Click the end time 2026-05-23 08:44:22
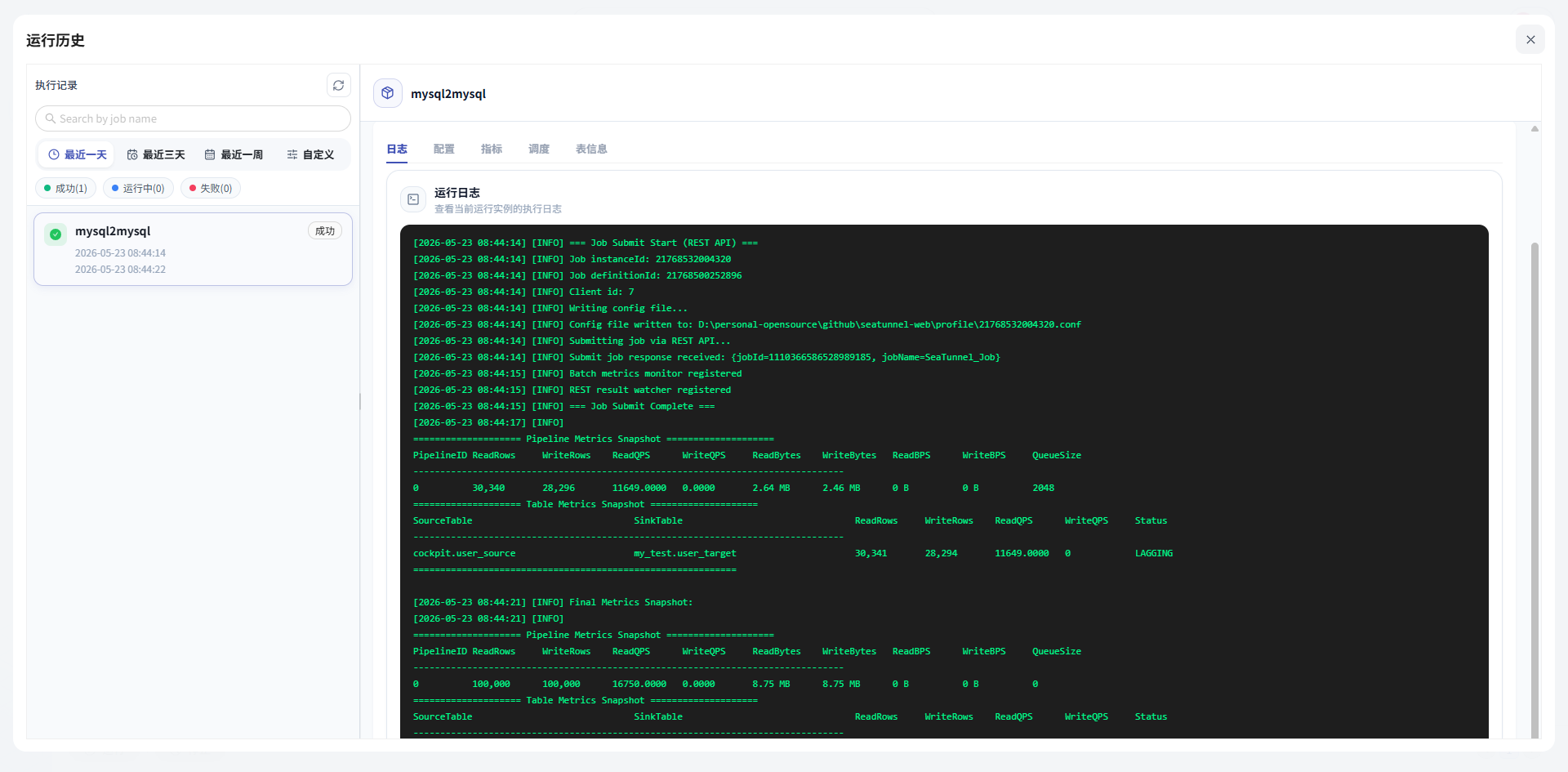The image size is (1568, 772). tap(121, 270)
